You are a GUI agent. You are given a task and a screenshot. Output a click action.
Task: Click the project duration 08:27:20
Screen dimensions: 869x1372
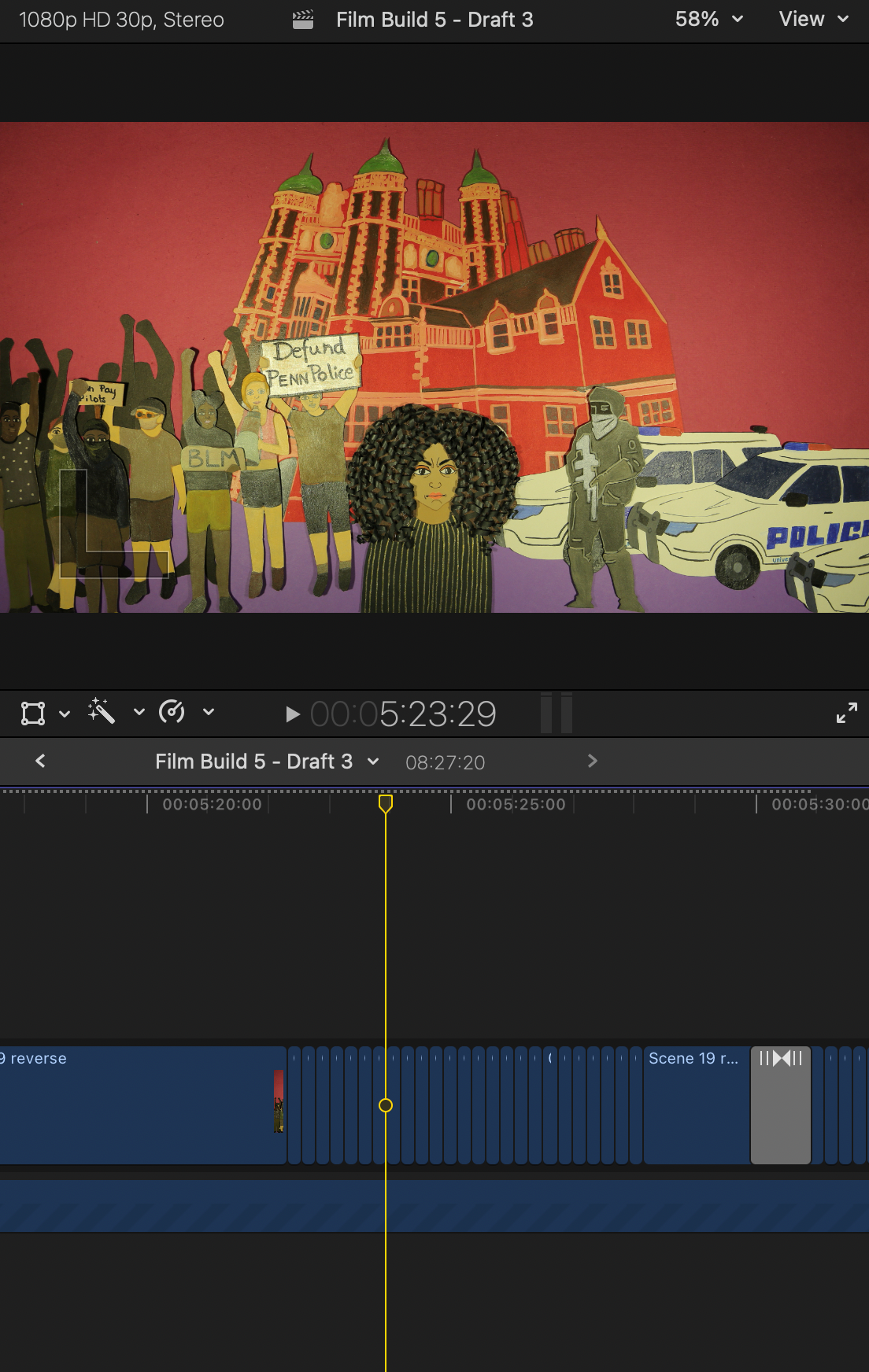pos(445,762)
